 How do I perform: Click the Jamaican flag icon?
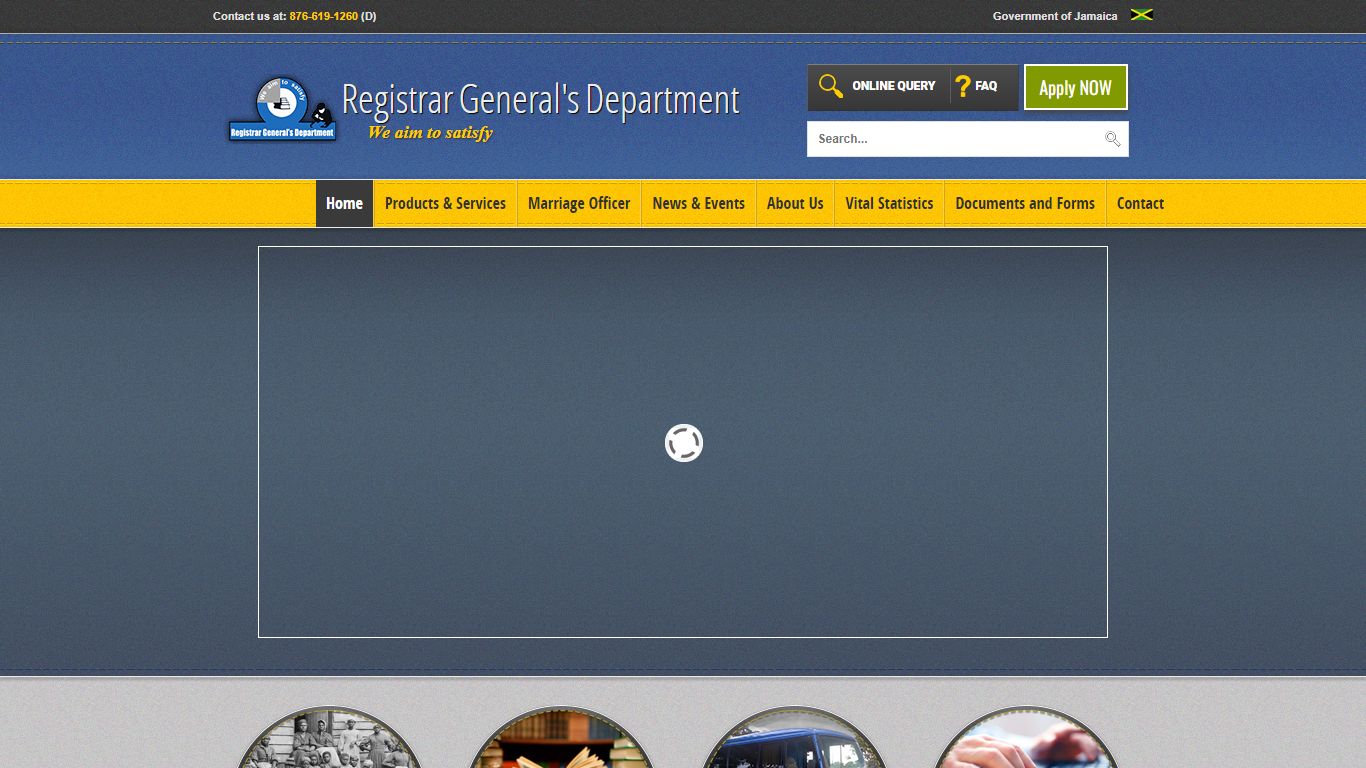tap(1141, 15)
